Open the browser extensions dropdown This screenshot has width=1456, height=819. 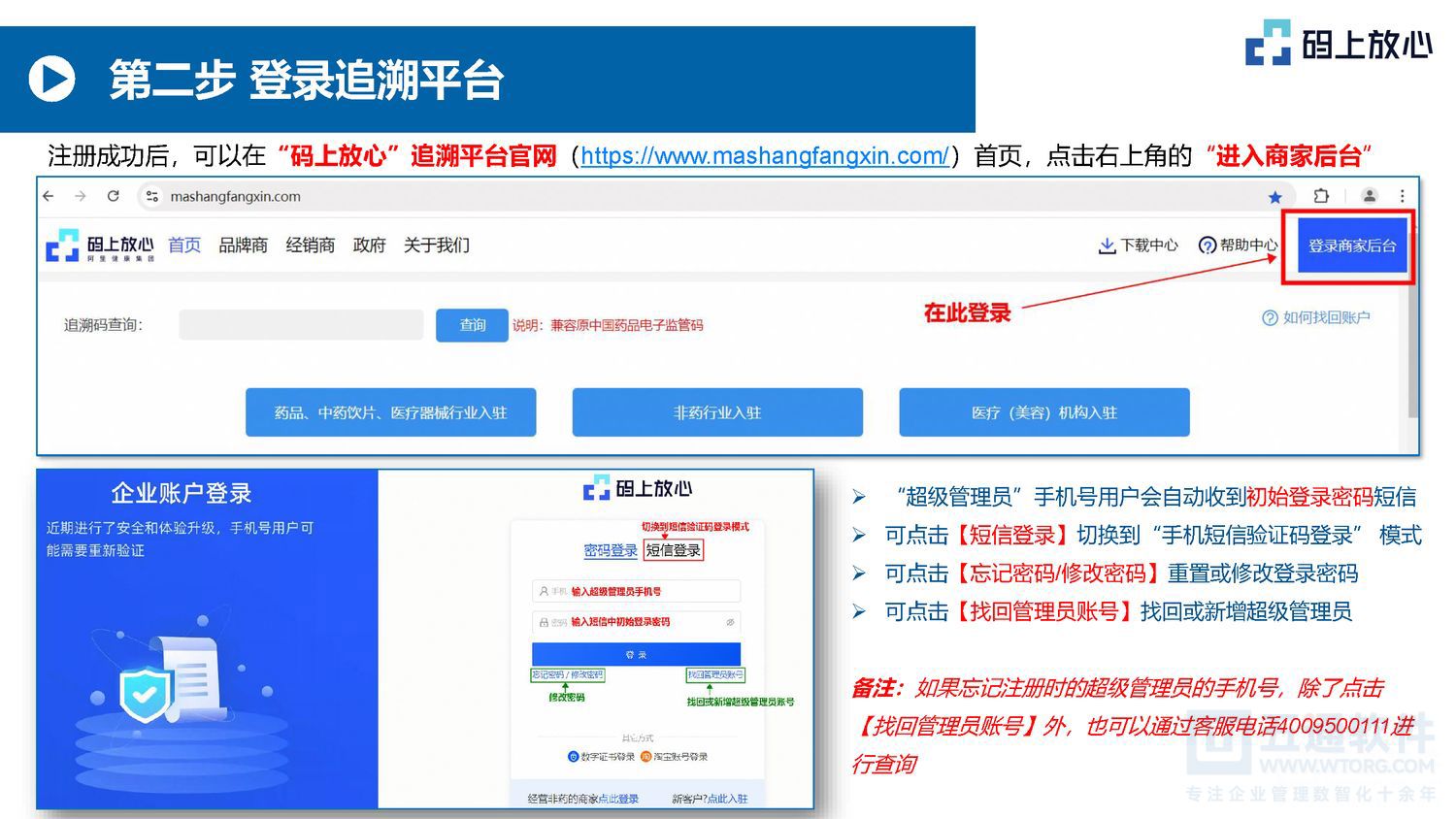pos(1320,196)
